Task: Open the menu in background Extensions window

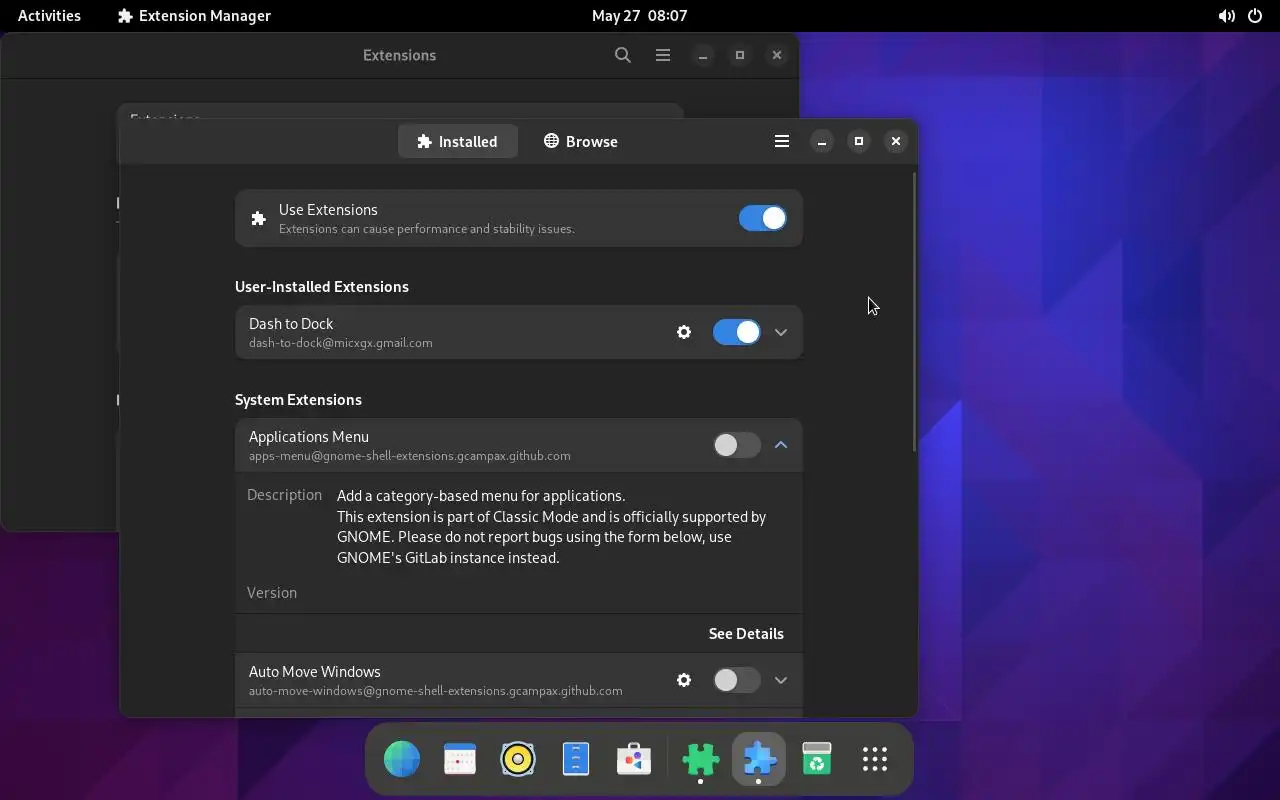Action: (x=663, y=55)
